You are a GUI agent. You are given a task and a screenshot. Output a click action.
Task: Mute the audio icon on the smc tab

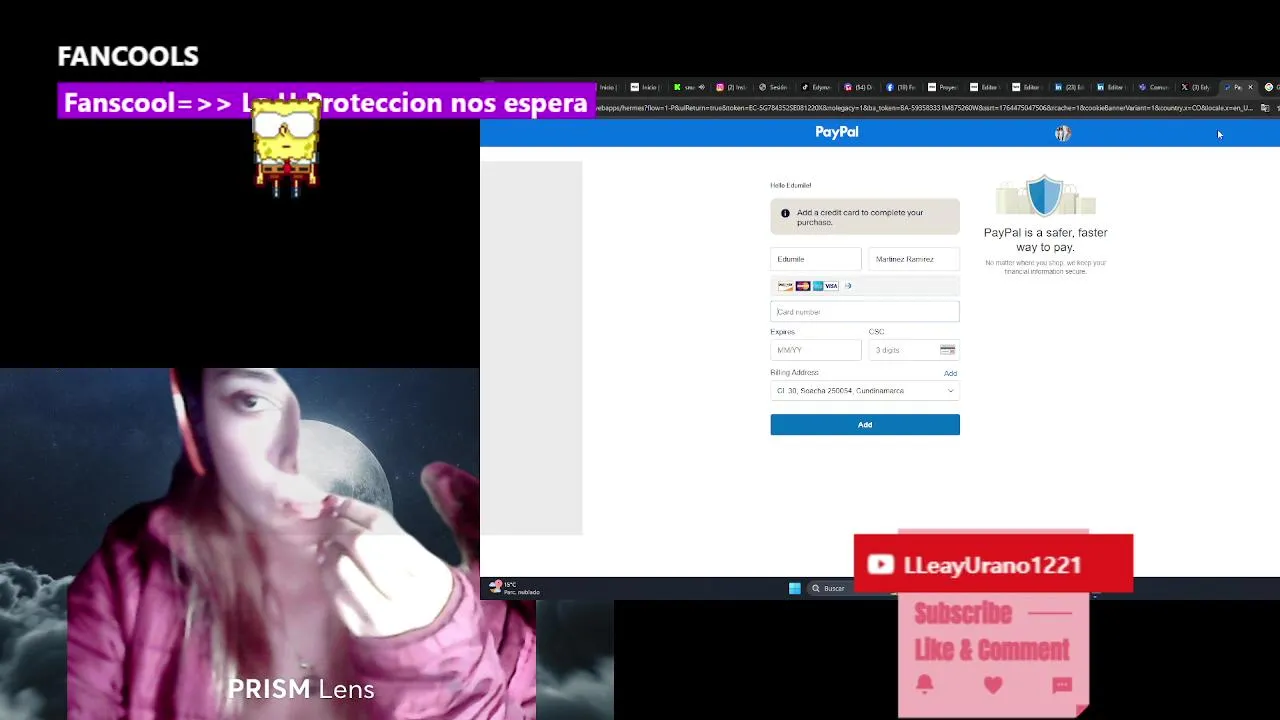click(701, 87)
